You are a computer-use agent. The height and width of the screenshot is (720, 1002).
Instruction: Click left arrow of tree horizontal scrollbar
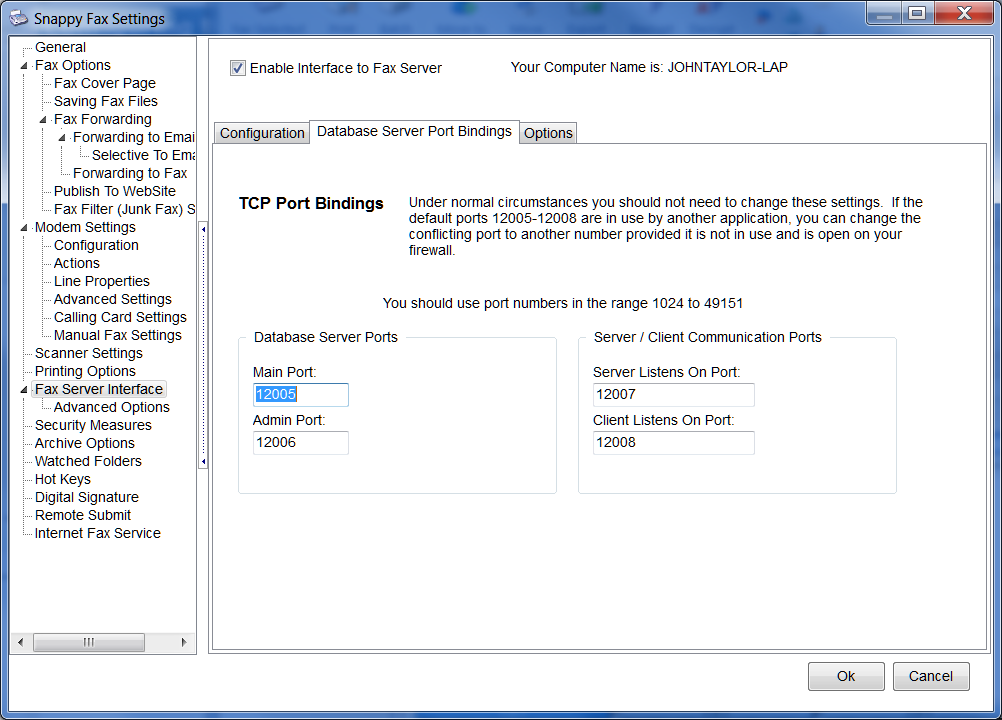coord(20,642)
